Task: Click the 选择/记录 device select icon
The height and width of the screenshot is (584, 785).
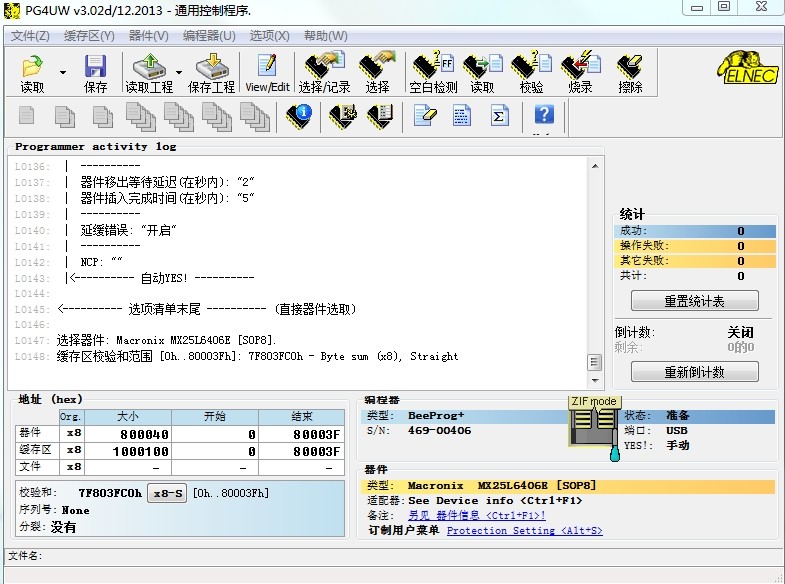Action: pyautogui.click(x=324, y=73)
